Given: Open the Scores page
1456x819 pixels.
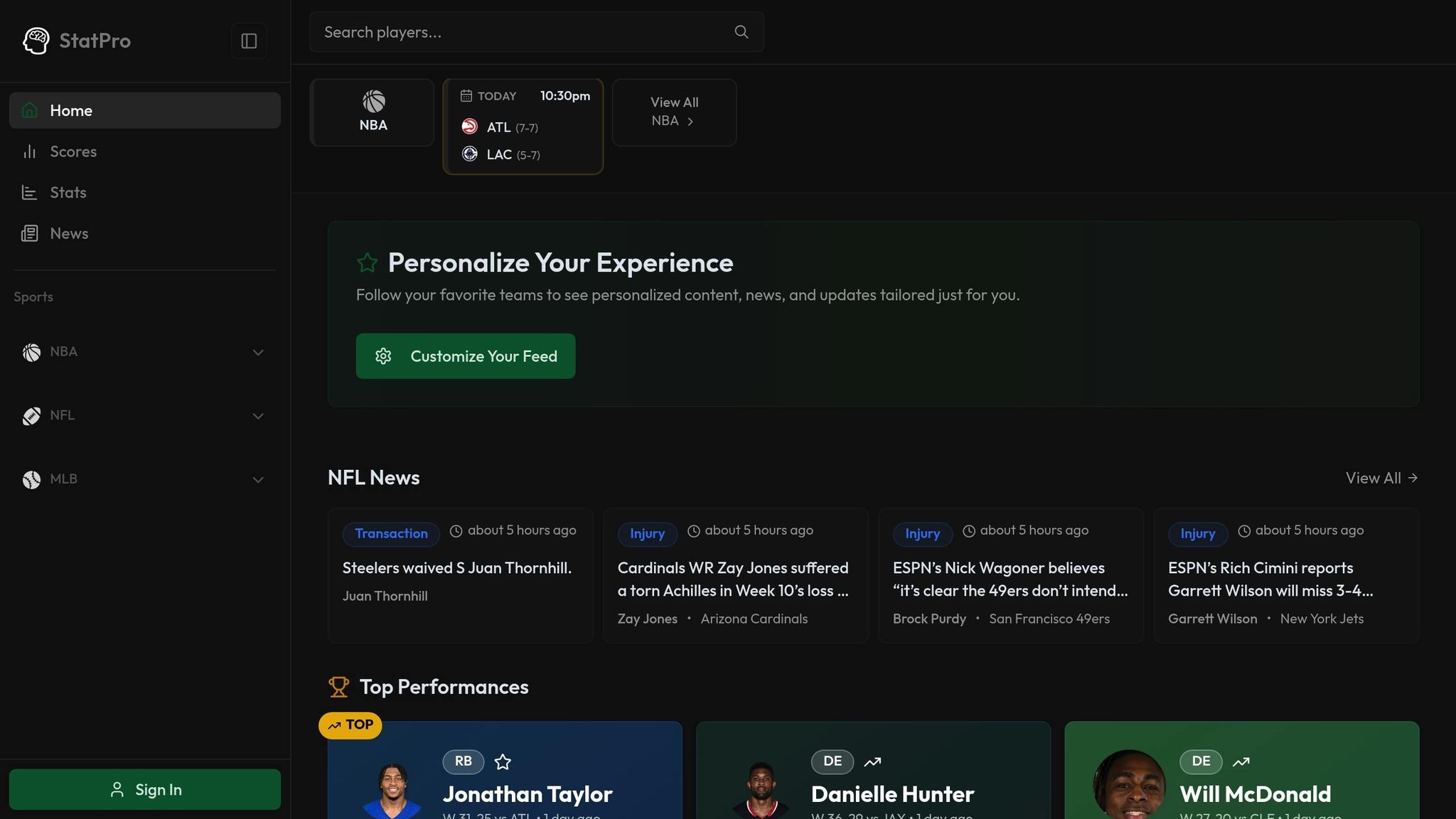Looking at the screenshot, I should (x=73, y=151).
